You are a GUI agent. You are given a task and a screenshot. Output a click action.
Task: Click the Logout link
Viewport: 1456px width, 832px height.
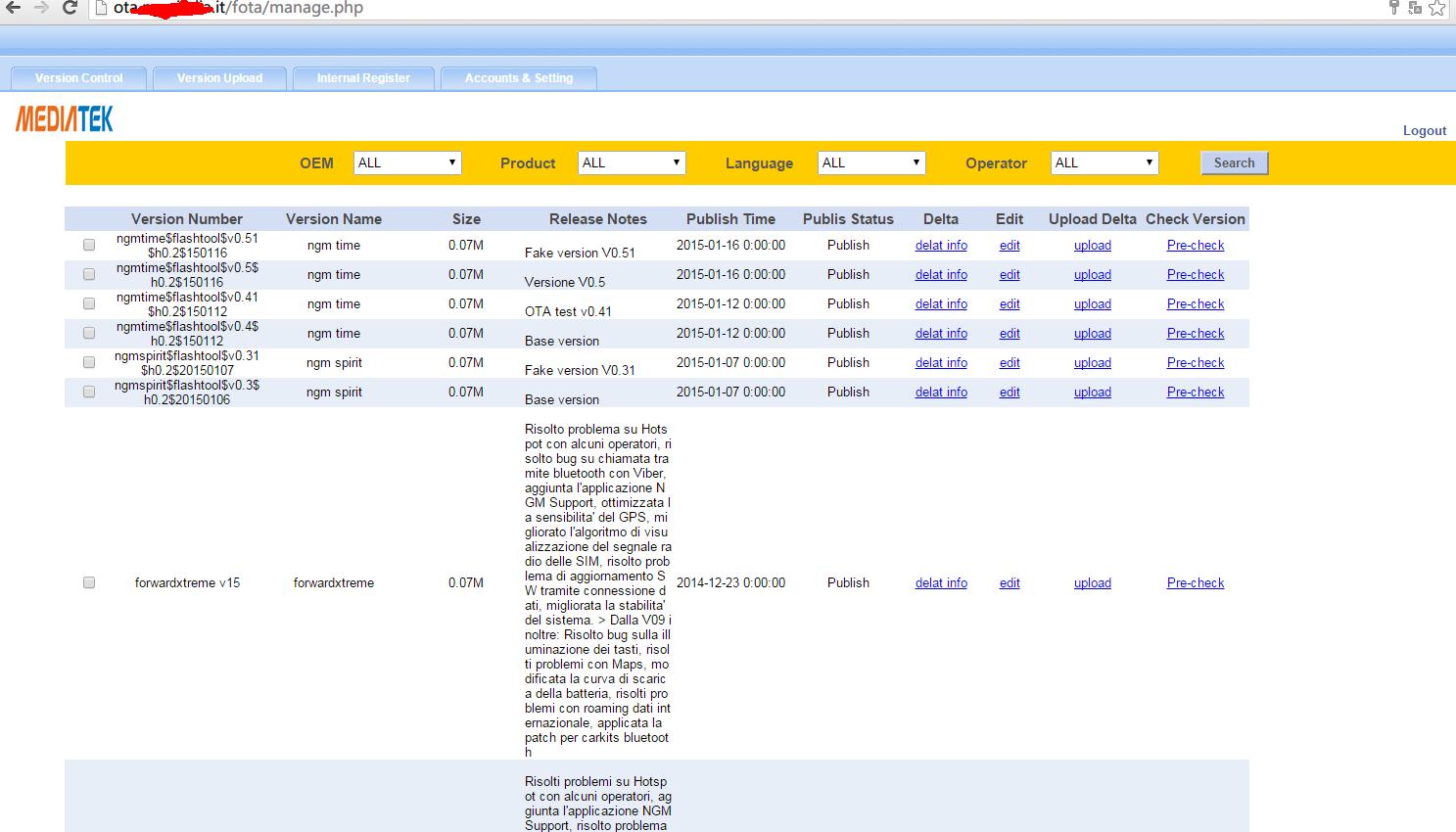pyautogui.click(x=1425, y=130)
